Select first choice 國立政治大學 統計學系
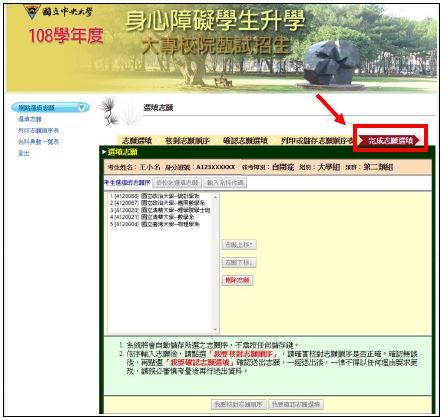Viewport: 444px width, 420px height. (155, 196)
